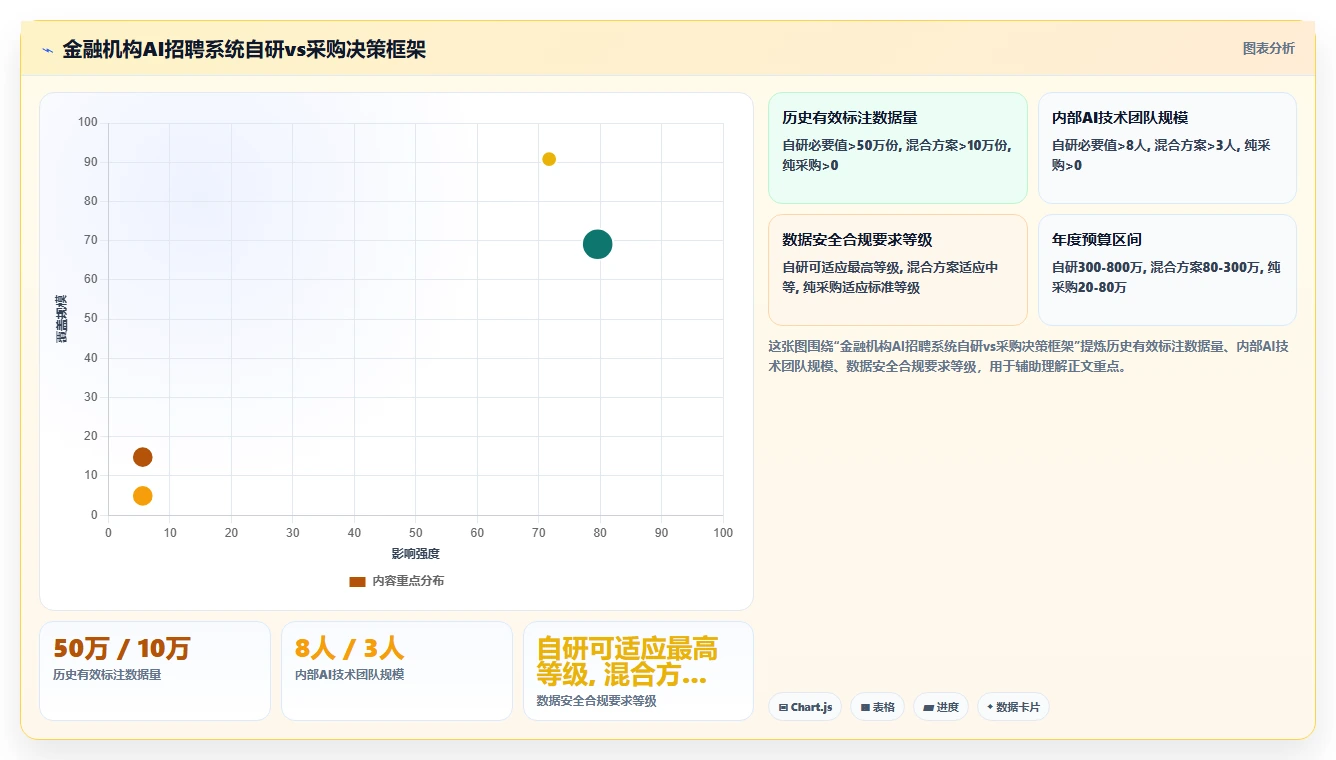Click the 表格 tag chip

pos(877,707)
